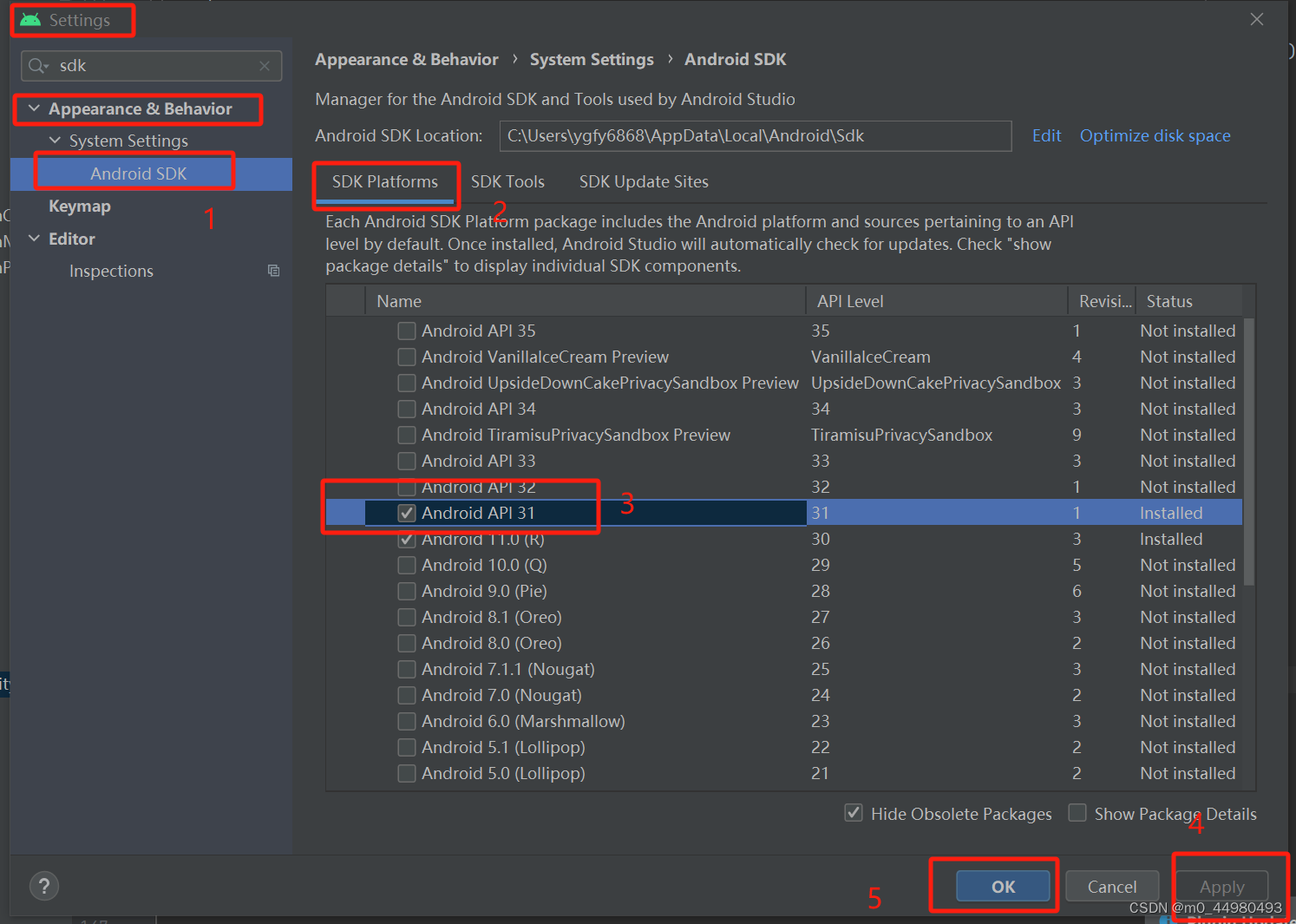Check the Android 5.0 (Lollipop) checkbox
Viewport: 1296px width, 924px height.
406,773
